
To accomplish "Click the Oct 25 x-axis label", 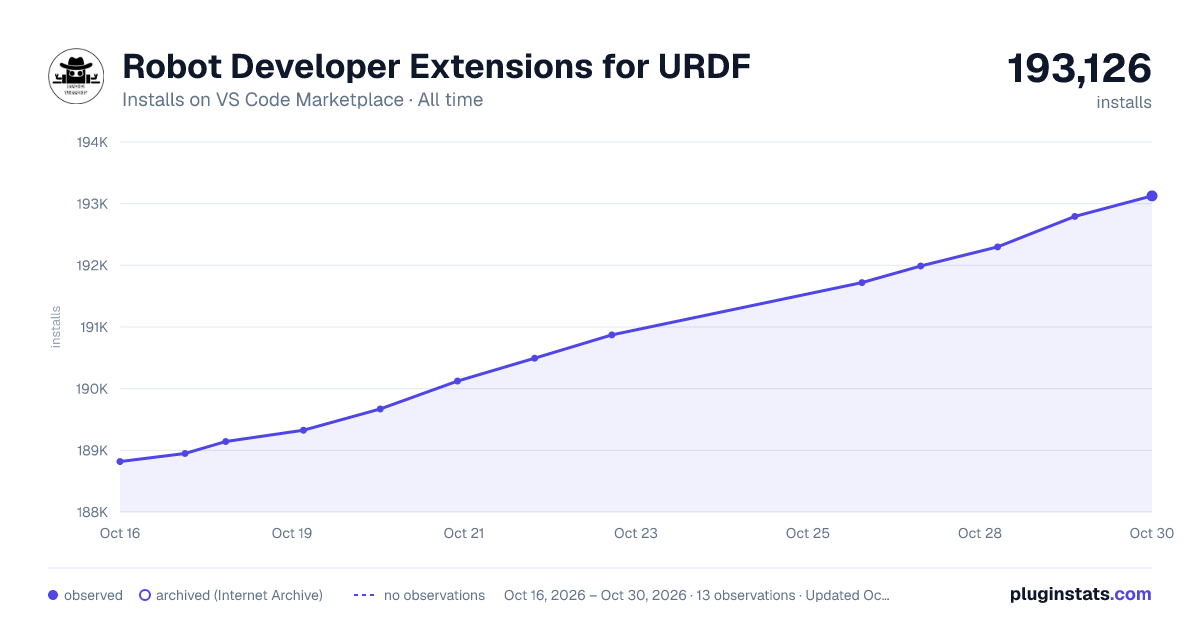I will point(808,533).
